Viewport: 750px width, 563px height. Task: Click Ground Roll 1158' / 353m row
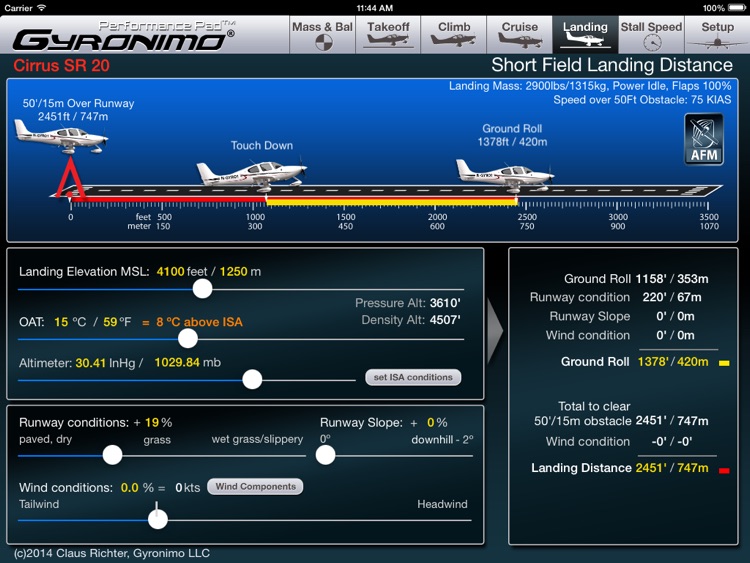[x=636, y=278]
